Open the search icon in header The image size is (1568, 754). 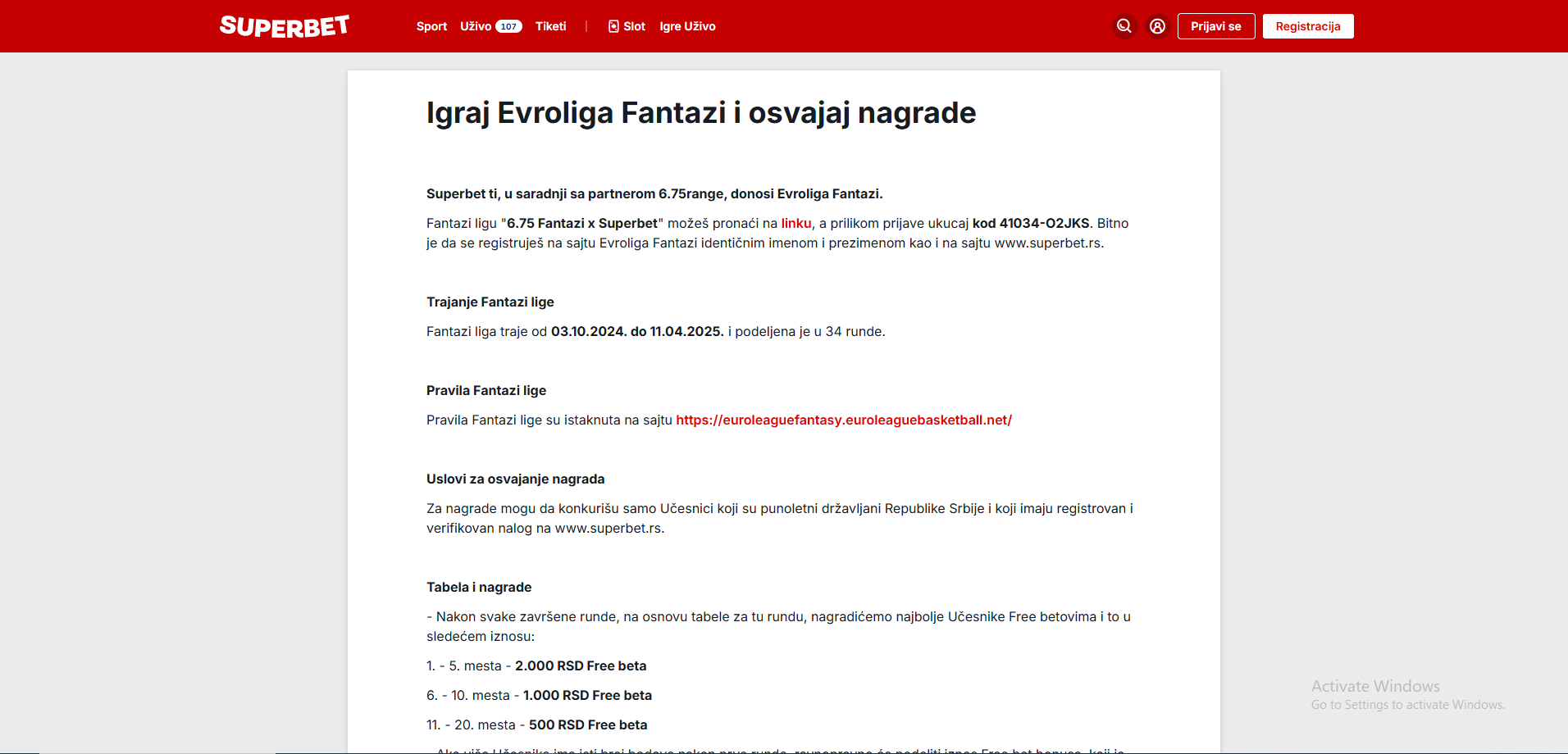[x=1124, y=26]
